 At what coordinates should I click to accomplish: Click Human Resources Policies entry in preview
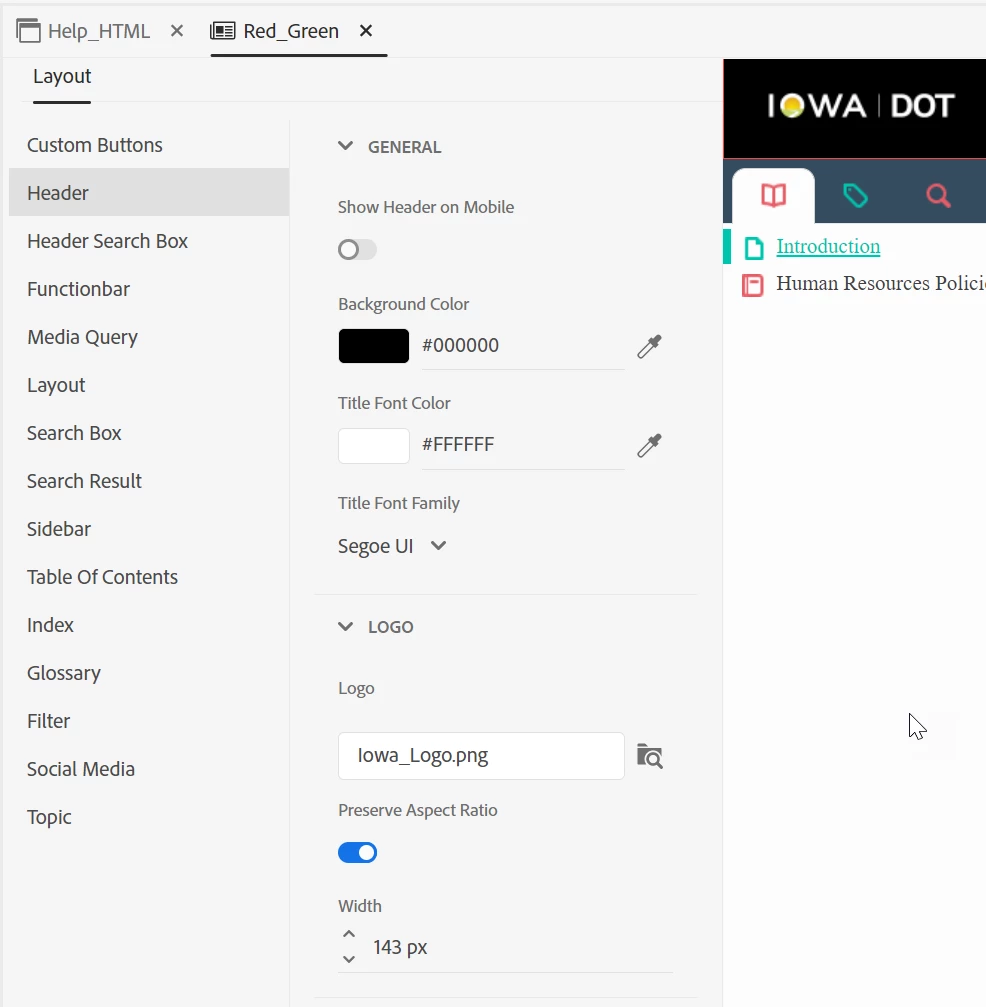coord(881,283)
